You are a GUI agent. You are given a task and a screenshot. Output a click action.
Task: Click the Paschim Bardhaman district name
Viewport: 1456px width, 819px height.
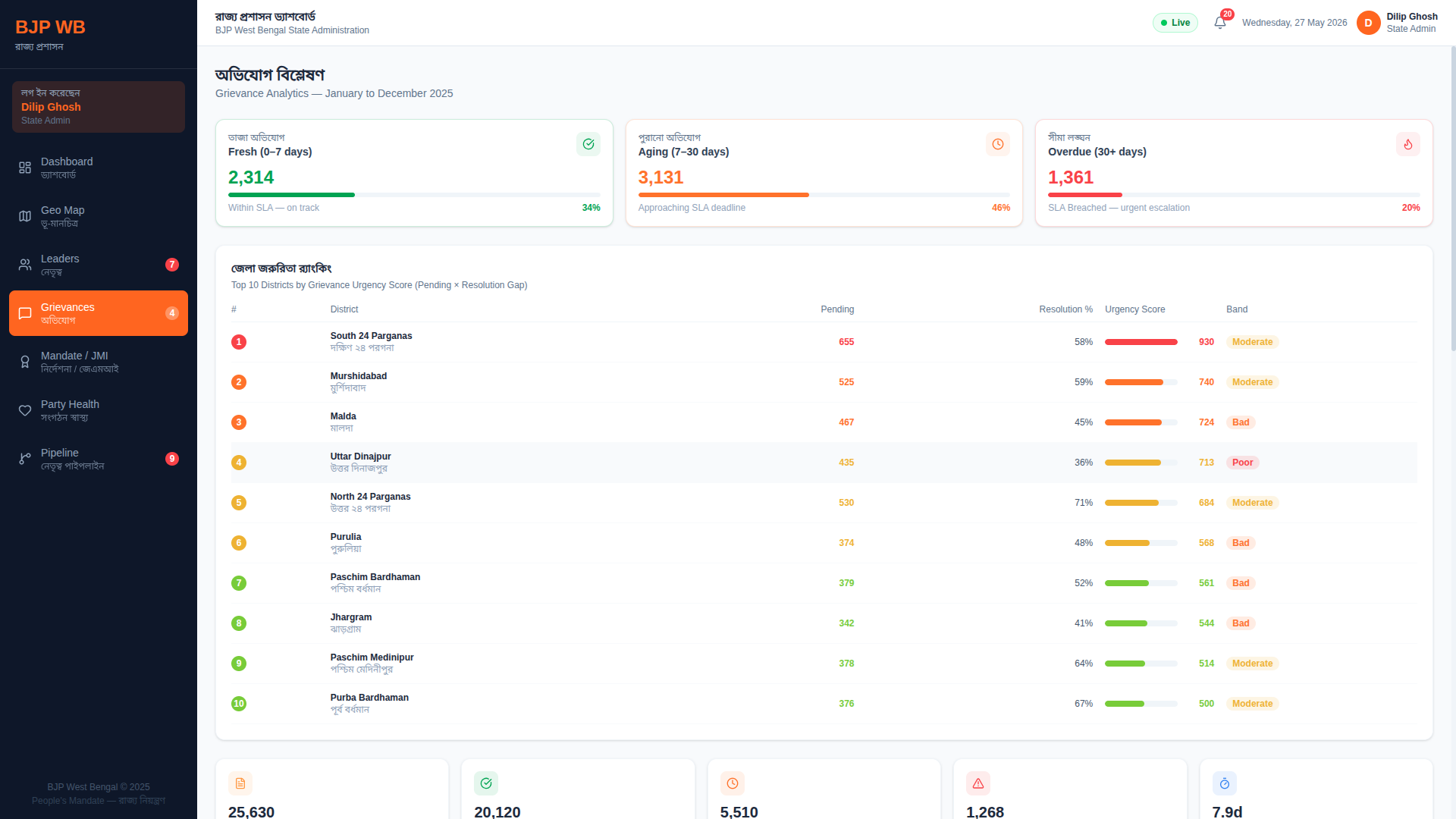[x=375, y=577]
